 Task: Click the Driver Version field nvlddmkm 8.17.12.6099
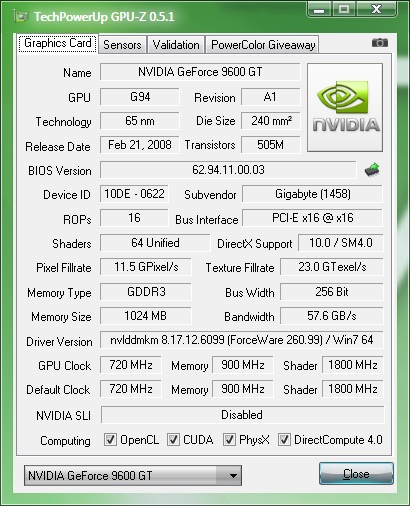tap(242, 340)
